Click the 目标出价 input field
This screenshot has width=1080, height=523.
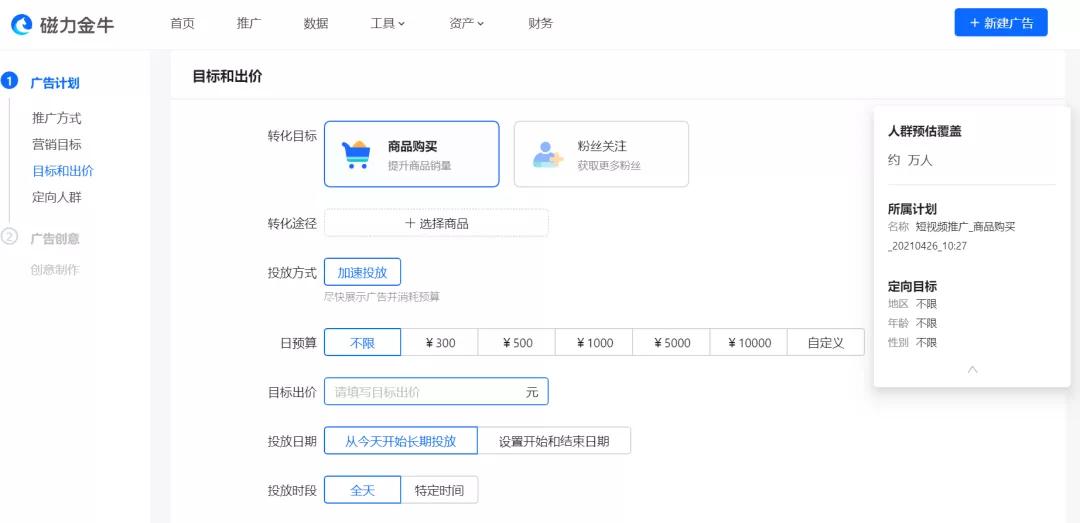(x=425, y=392)
